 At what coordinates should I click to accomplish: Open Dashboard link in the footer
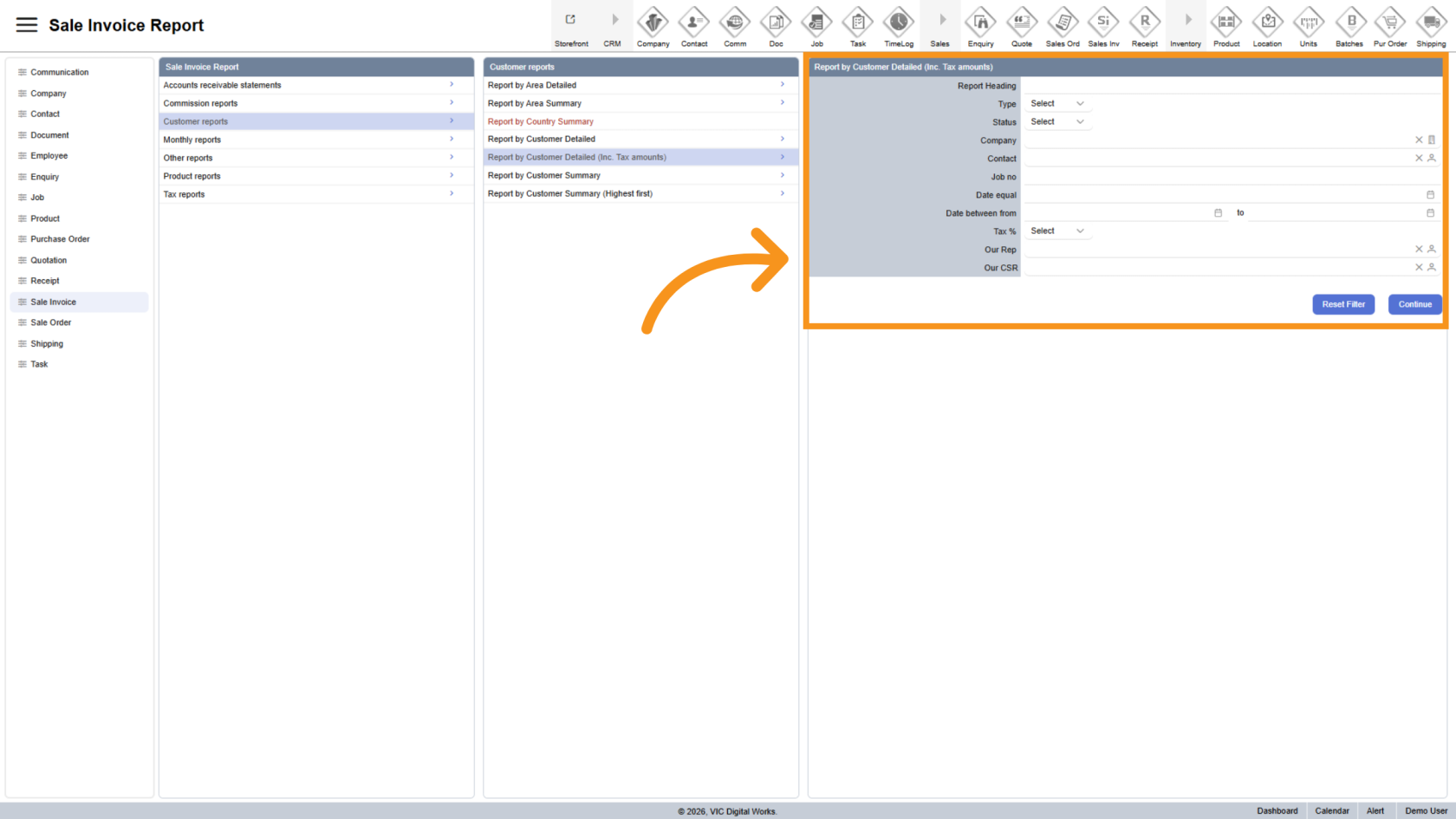[1277, 811]
